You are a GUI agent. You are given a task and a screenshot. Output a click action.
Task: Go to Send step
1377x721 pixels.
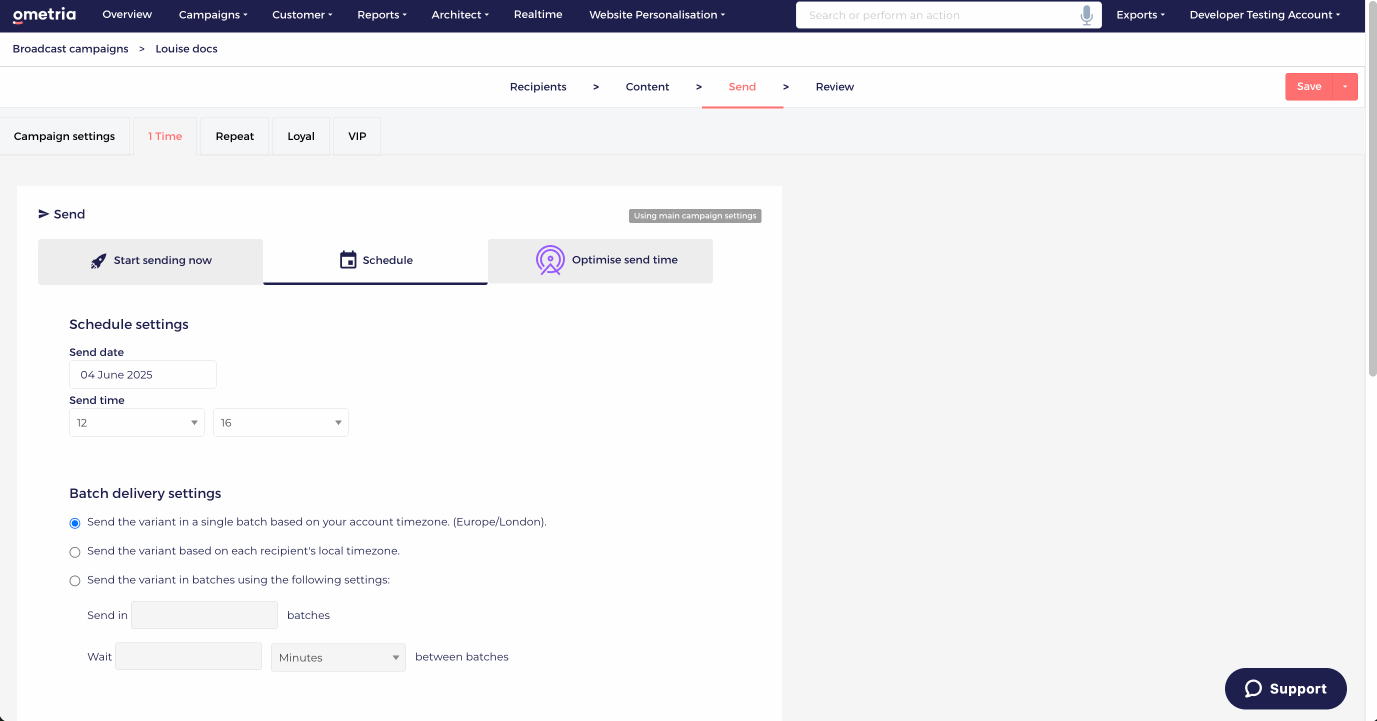(742, 87)
